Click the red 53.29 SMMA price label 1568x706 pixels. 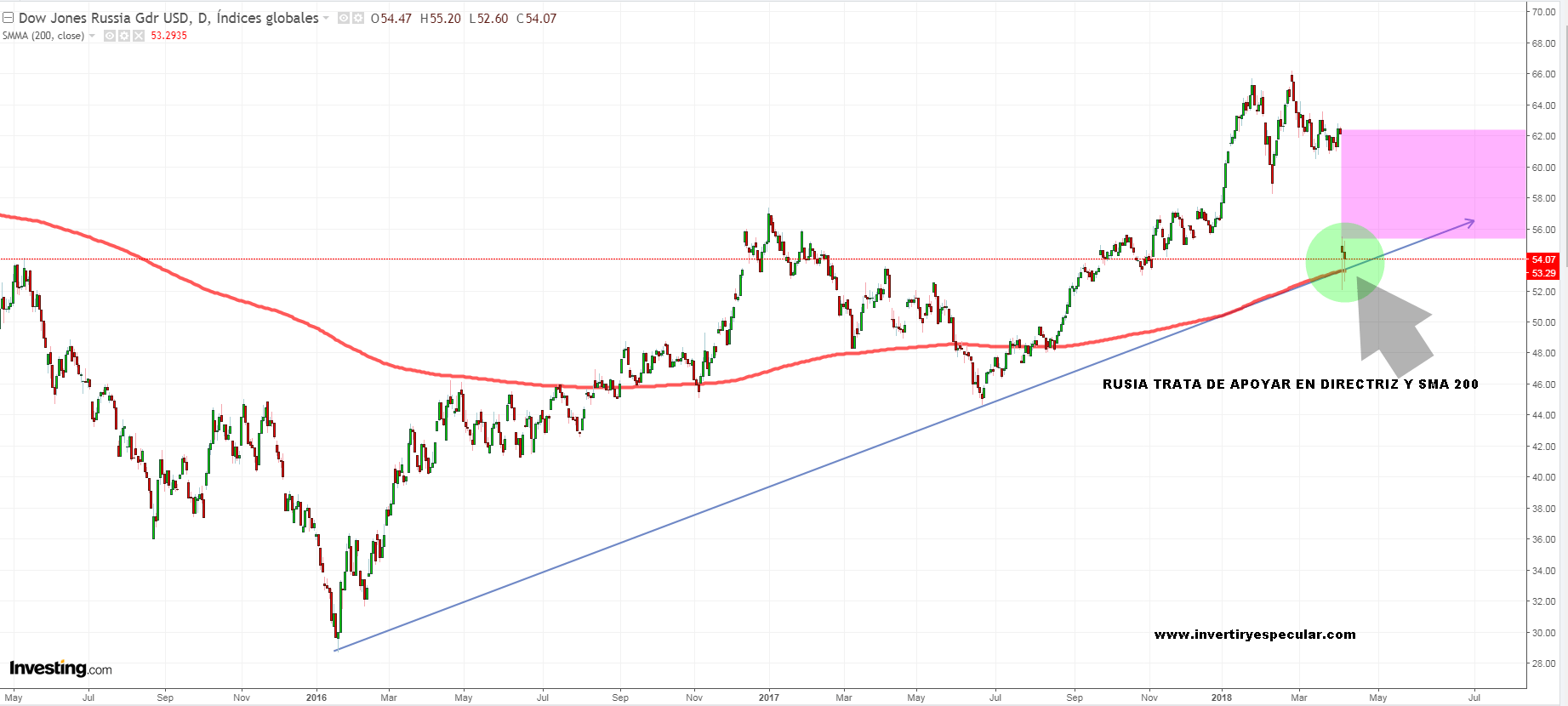pyautogui.click(x=1543, y=273)
